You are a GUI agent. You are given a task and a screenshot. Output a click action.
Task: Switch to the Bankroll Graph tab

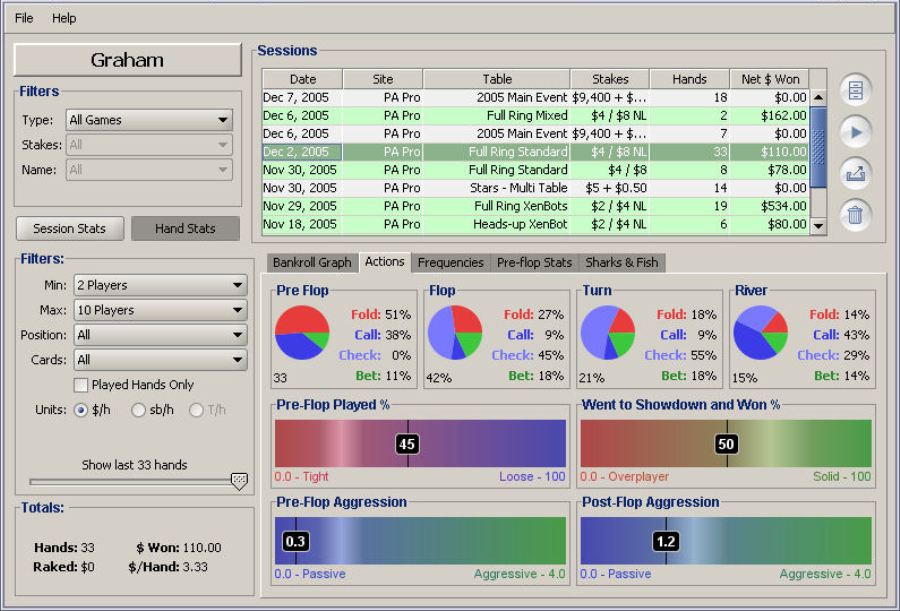[x=312, y=263]
